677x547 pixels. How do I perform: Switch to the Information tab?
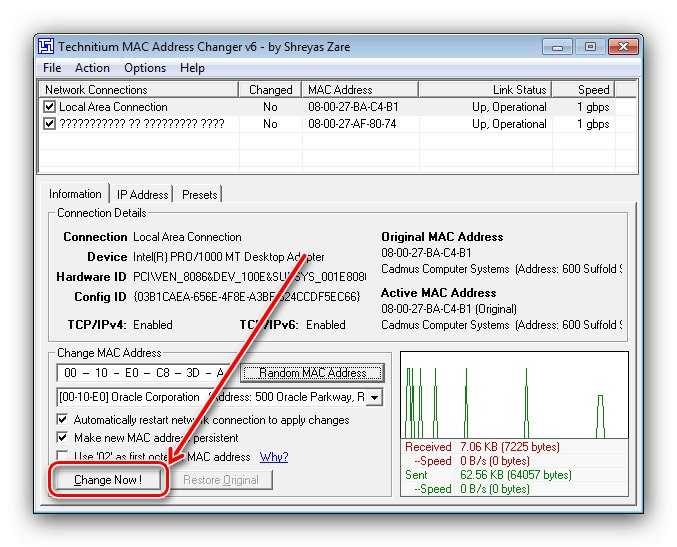pos(75,194)
